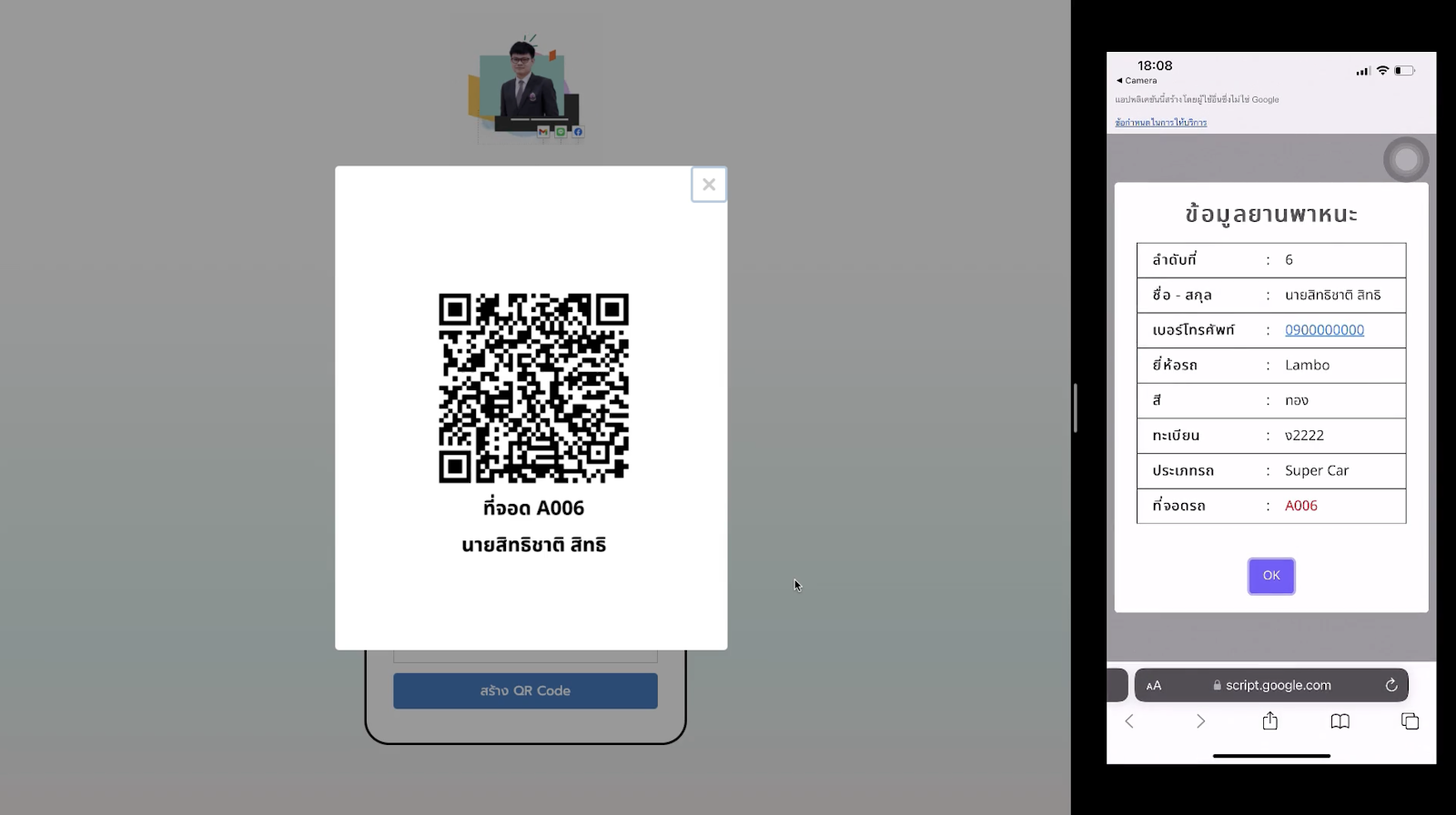The height and width of the screenshot is (815, 1456).
Task: Tap the reload page icon
Action: click(x=1390, y=685)
